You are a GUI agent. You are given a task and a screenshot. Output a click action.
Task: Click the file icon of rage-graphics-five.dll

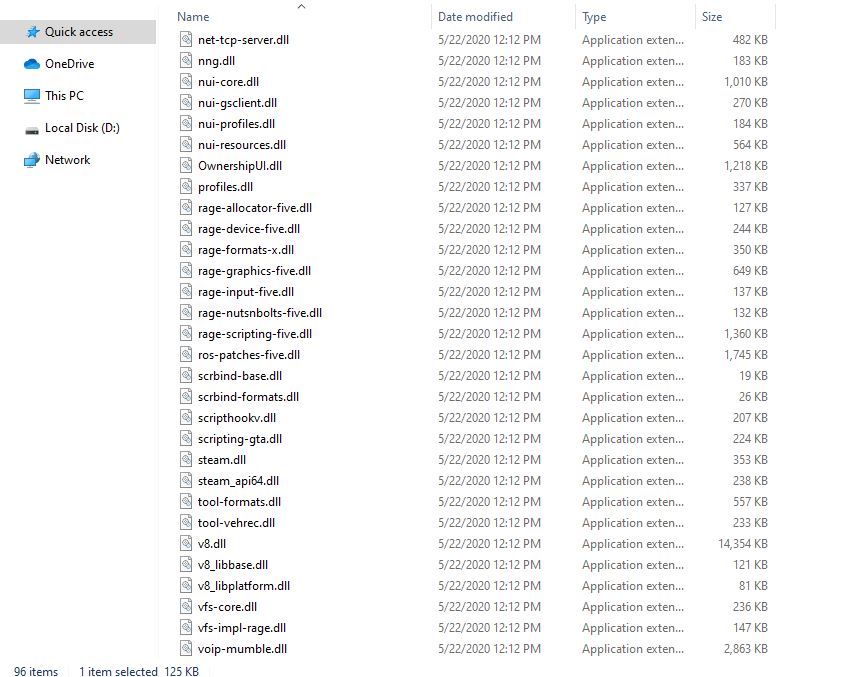[186, 271]
